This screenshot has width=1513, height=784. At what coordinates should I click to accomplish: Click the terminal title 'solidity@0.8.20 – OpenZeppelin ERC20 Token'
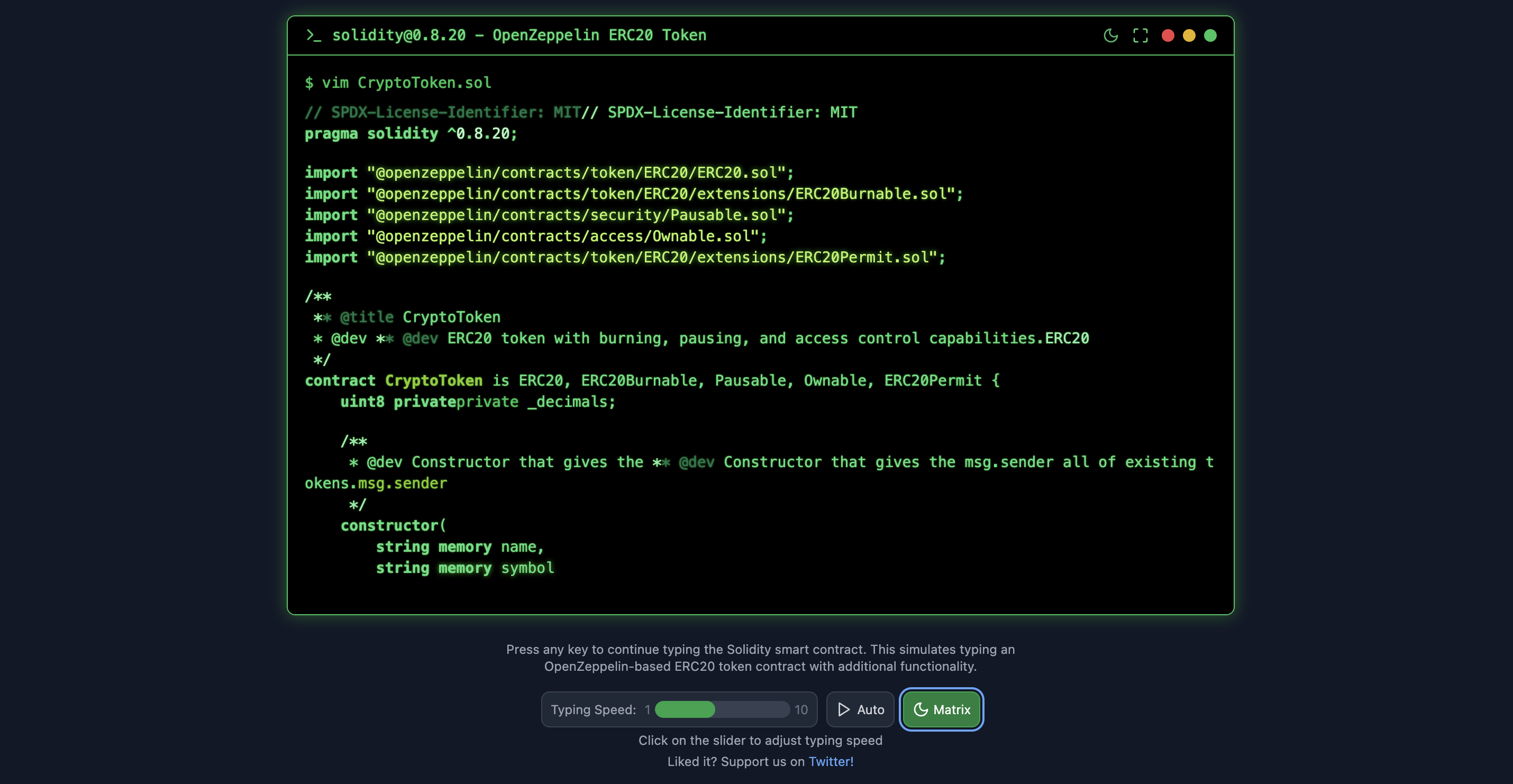pyautogui.click(x=519, y=35)
